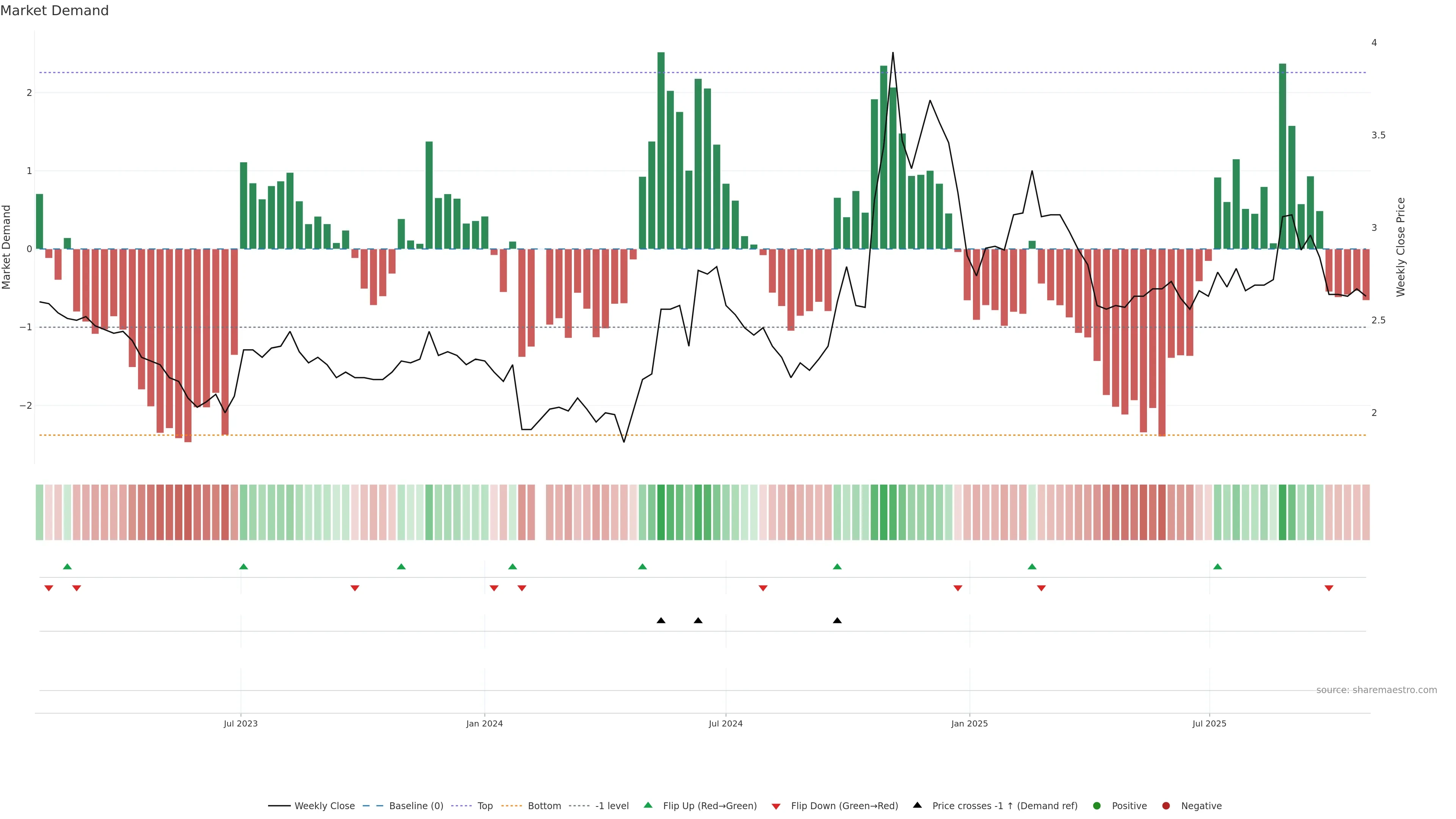Click the darkest green heatmap cell near Aug 2025

(x=1282, y=512)
